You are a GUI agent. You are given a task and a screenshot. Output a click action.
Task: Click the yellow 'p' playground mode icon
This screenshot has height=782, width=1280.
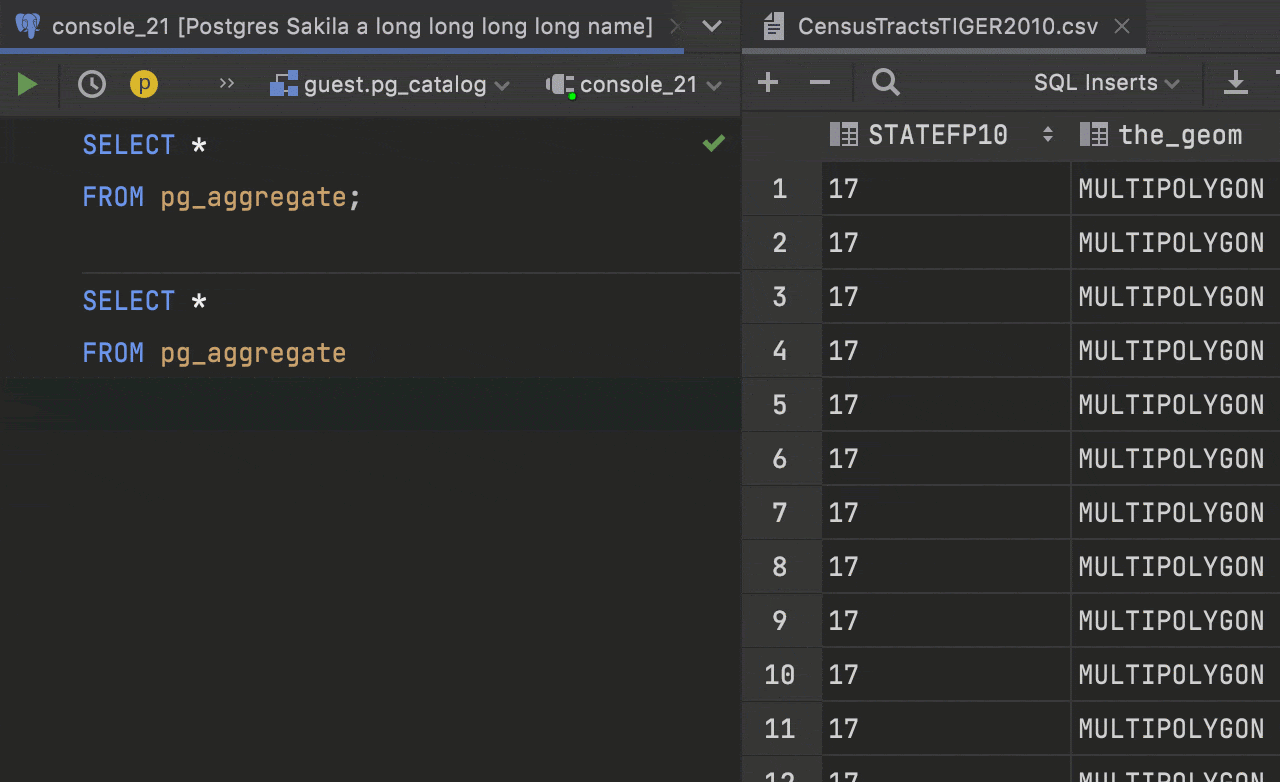144,85
